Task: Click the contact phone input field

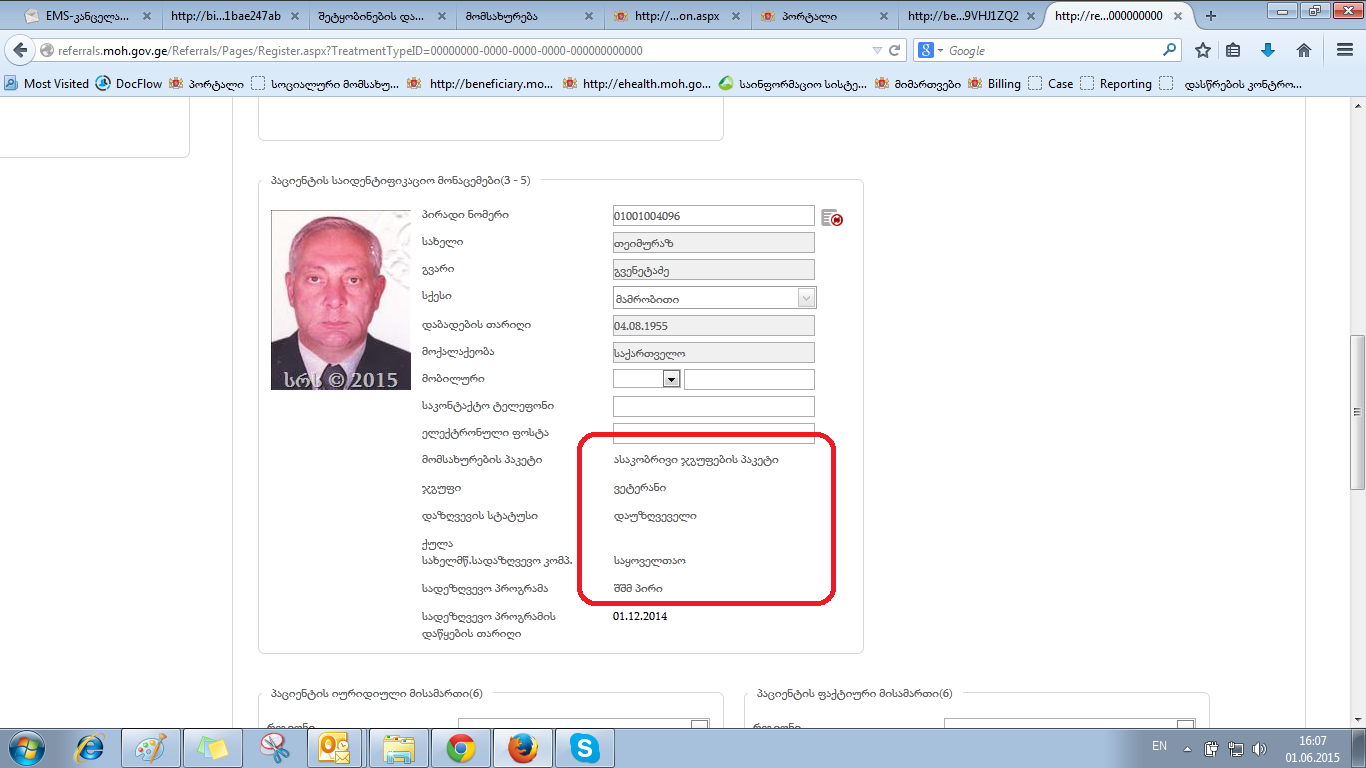Action: click(x=713, y=406)
